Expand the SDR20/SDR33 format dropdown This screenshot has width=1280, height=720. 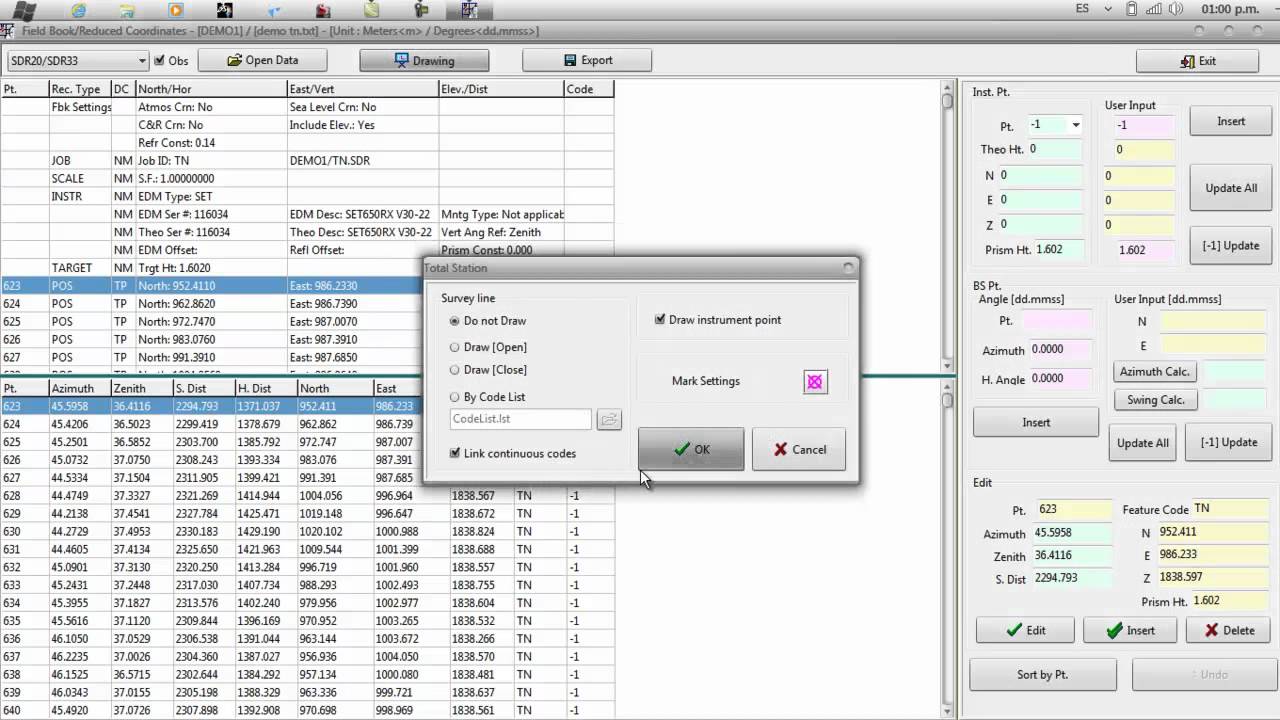(x=141, y=61)
